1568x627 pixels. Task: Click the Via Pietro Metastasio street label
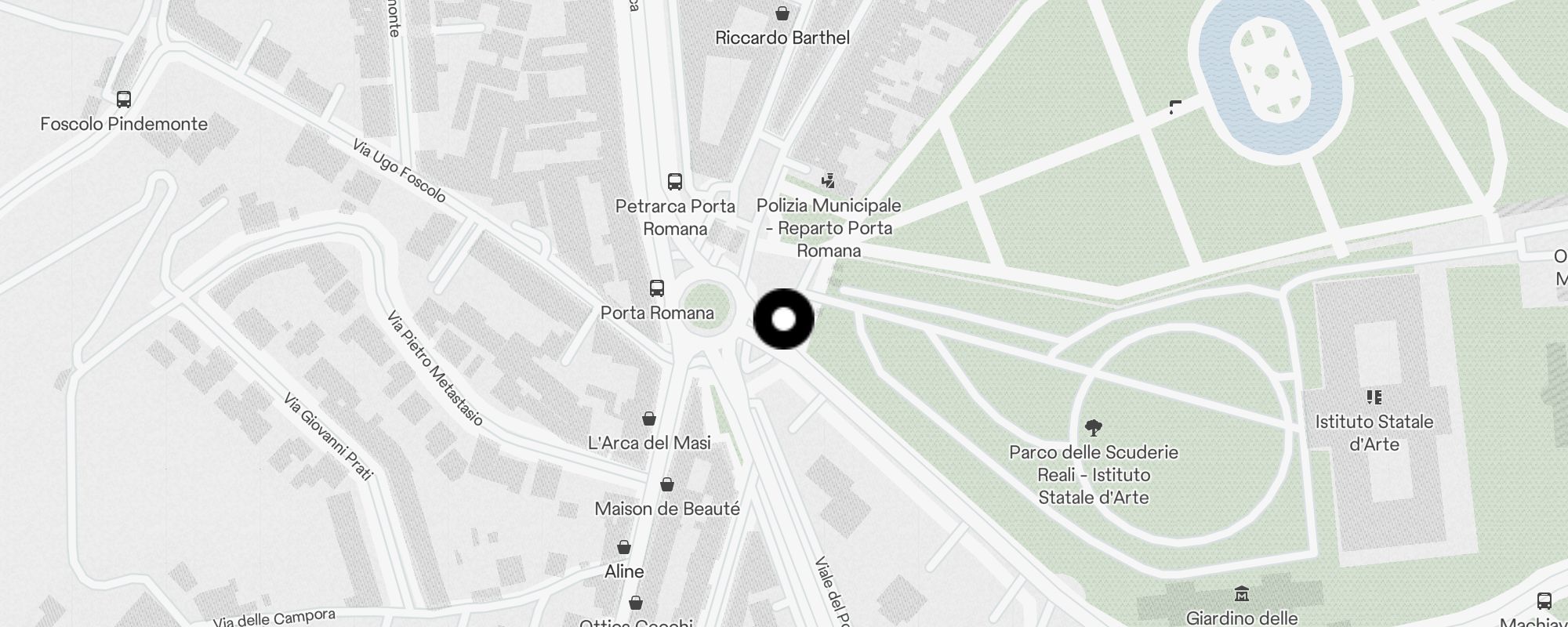435,368
